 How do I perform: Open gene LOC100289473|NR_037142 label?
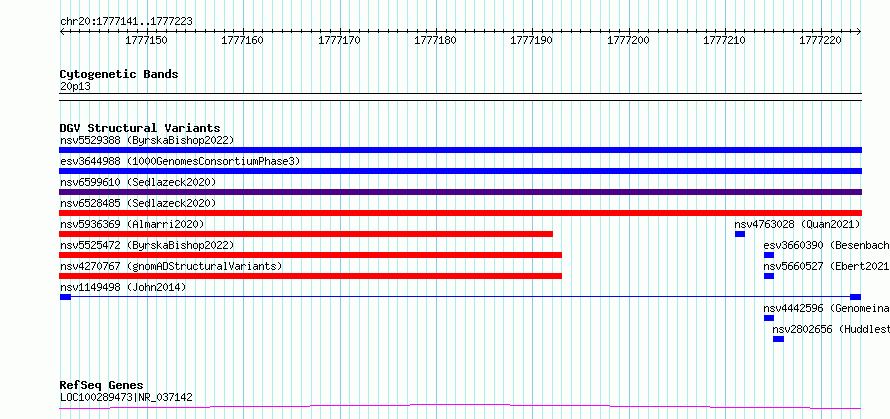(126, 397)
